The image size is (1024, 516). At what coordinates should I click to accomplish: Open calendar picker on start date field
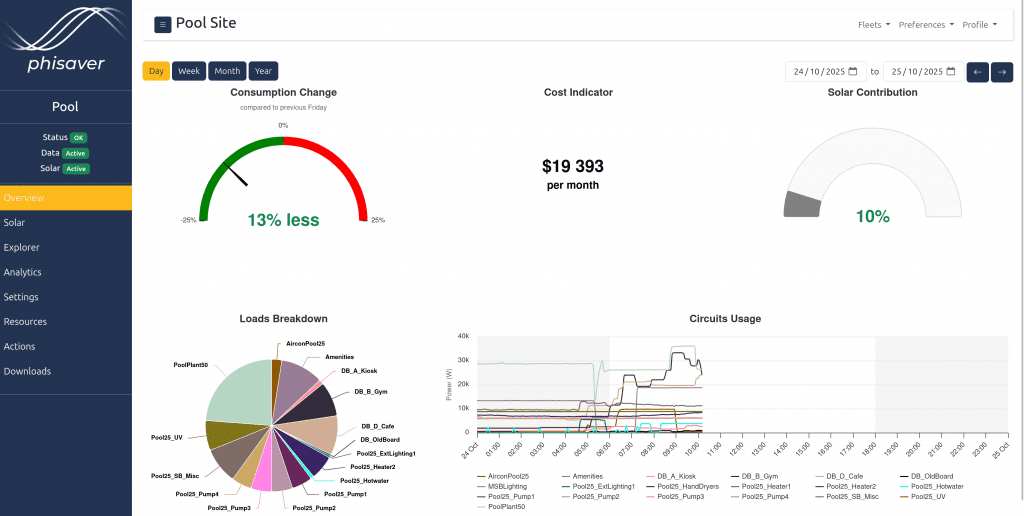[853, 72]
